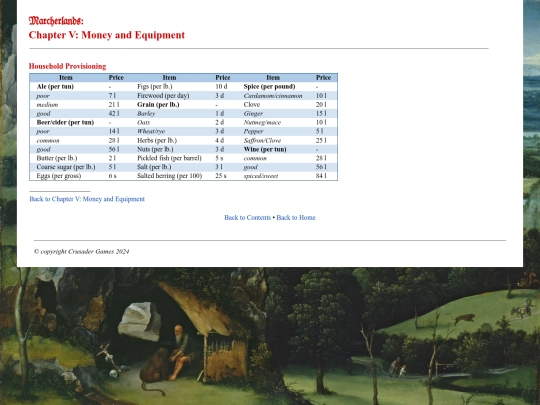
Task: Open the Back to Chapter V link
Action: tap(87, 199)
